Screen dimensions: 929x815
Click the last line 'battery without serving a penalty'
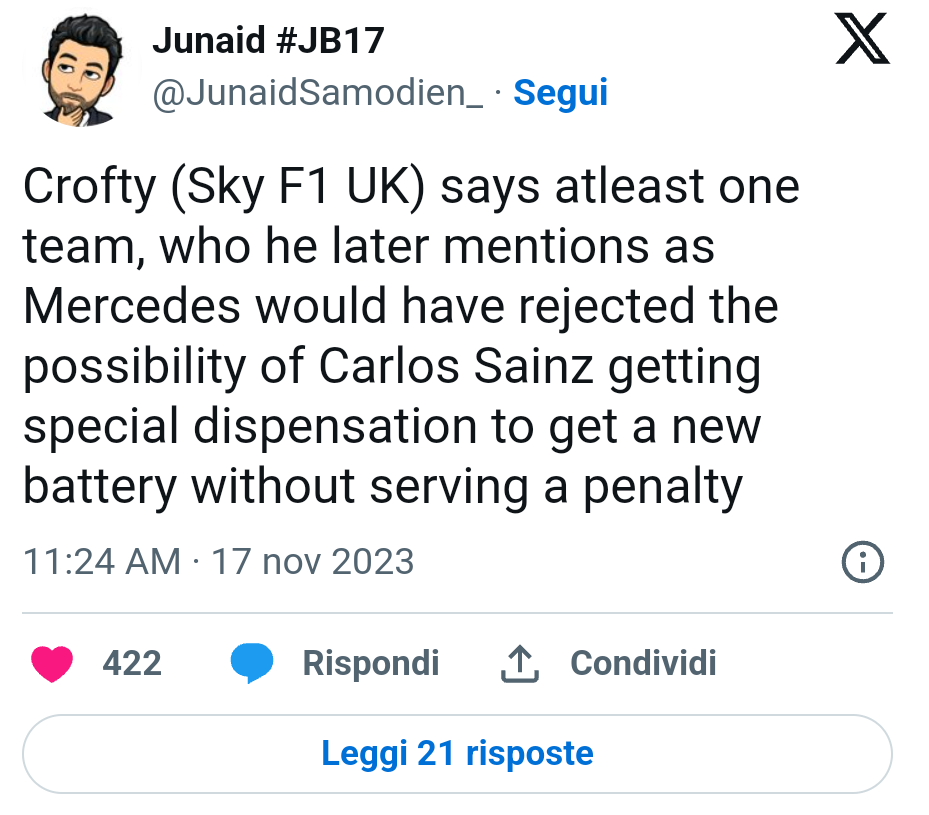coord(383,488)
